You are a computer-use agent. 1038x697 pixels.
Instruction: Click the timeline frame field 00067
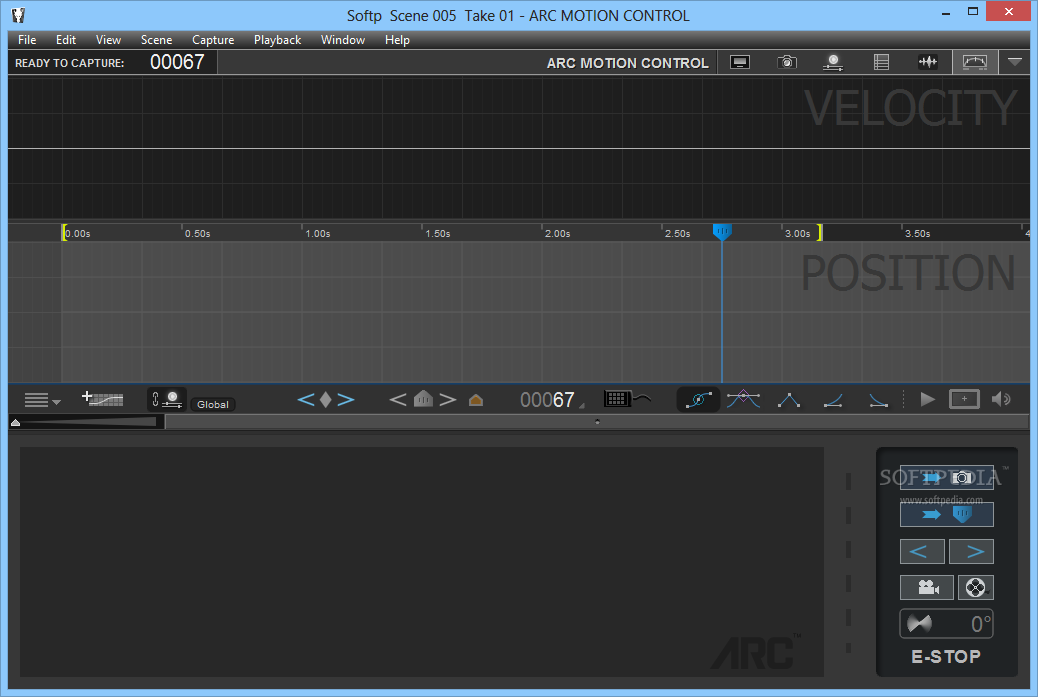pyautogui.click(x=547, y=400)
